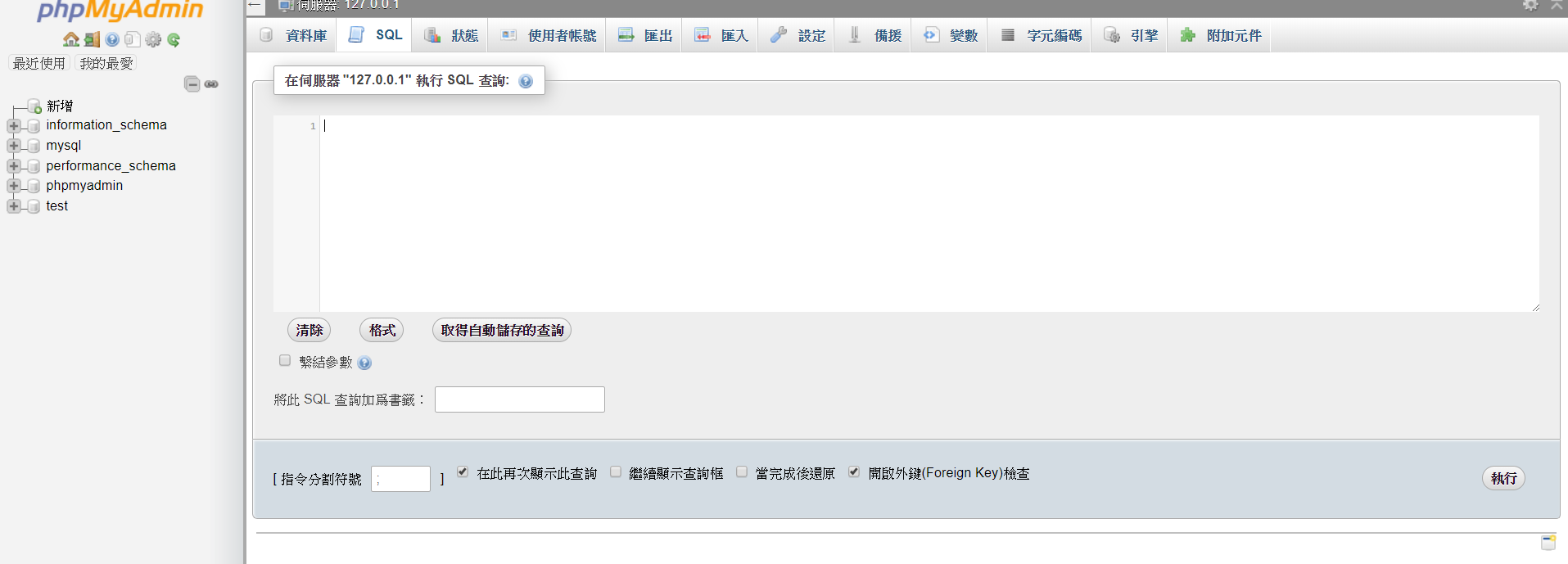The image size is (1568, 564).
Task: Uncheck 在此再次顯示此查詢 option
Action: coord(463,472)
